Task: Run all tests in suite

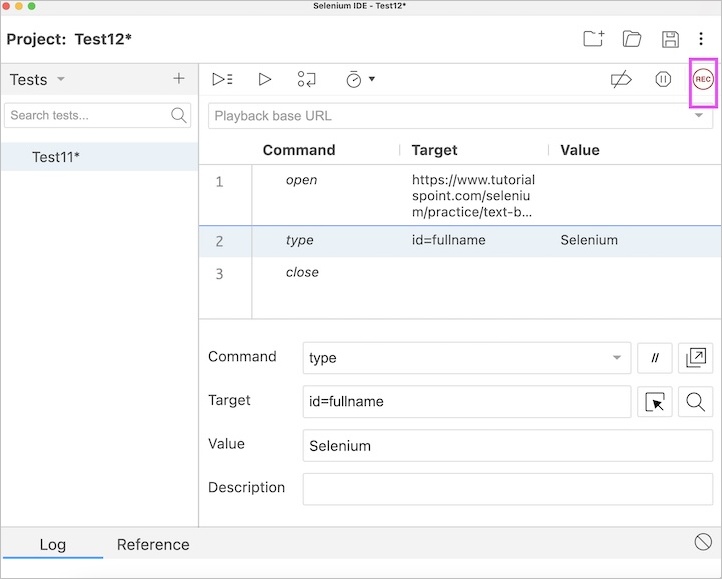Action: (223, 79)
